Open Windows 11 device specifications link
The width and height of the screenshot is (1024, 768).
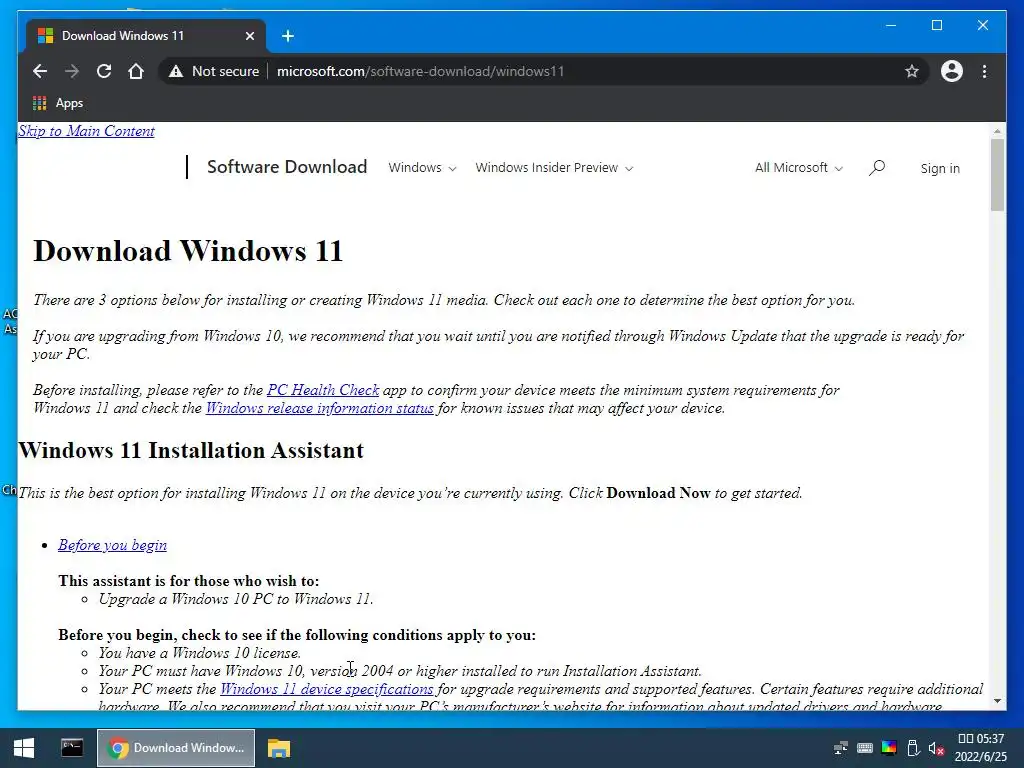point(327,689)
